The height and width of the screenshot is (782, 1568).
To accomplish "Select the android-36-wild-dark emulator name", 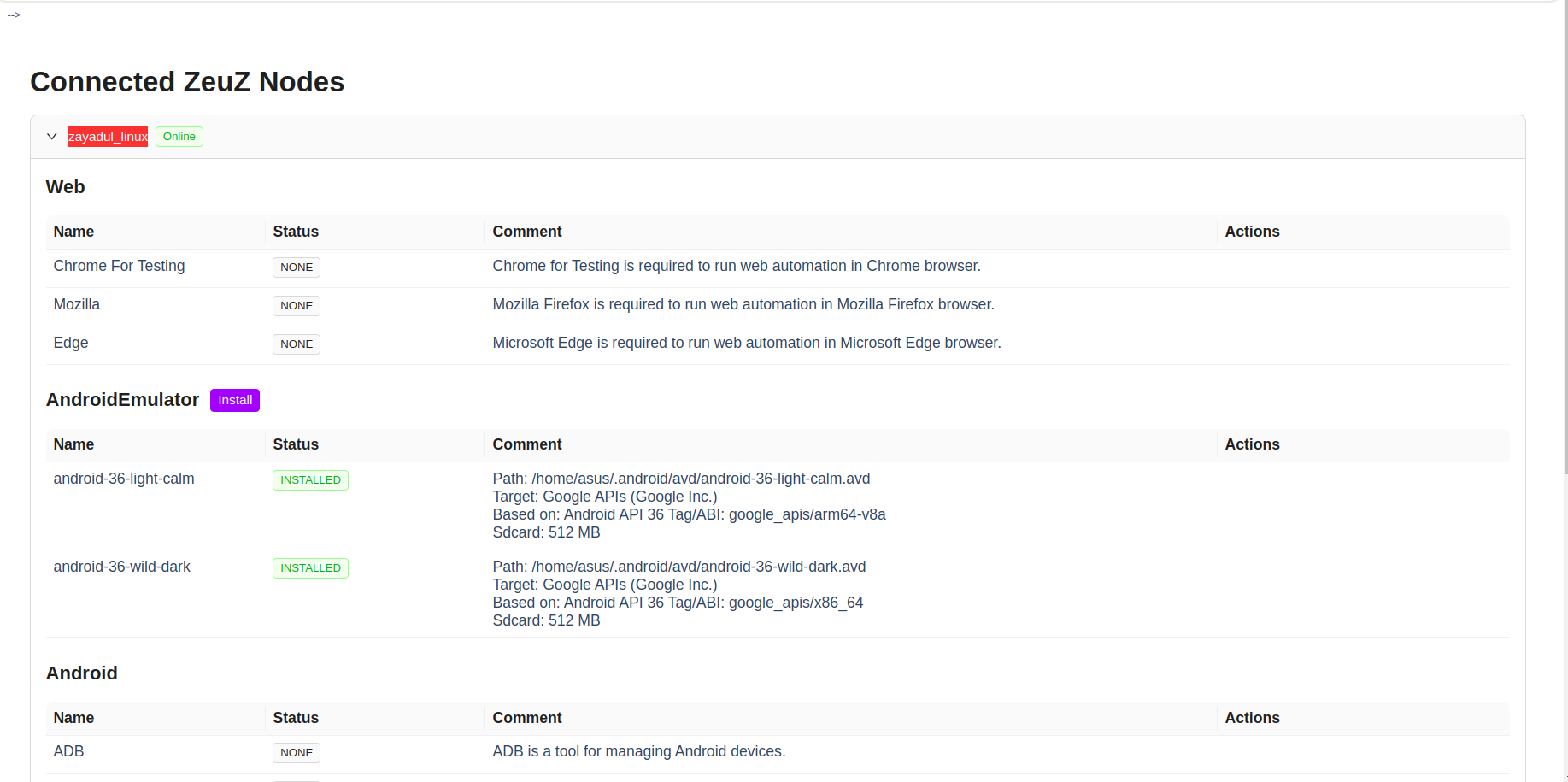I will pos(122,567).
